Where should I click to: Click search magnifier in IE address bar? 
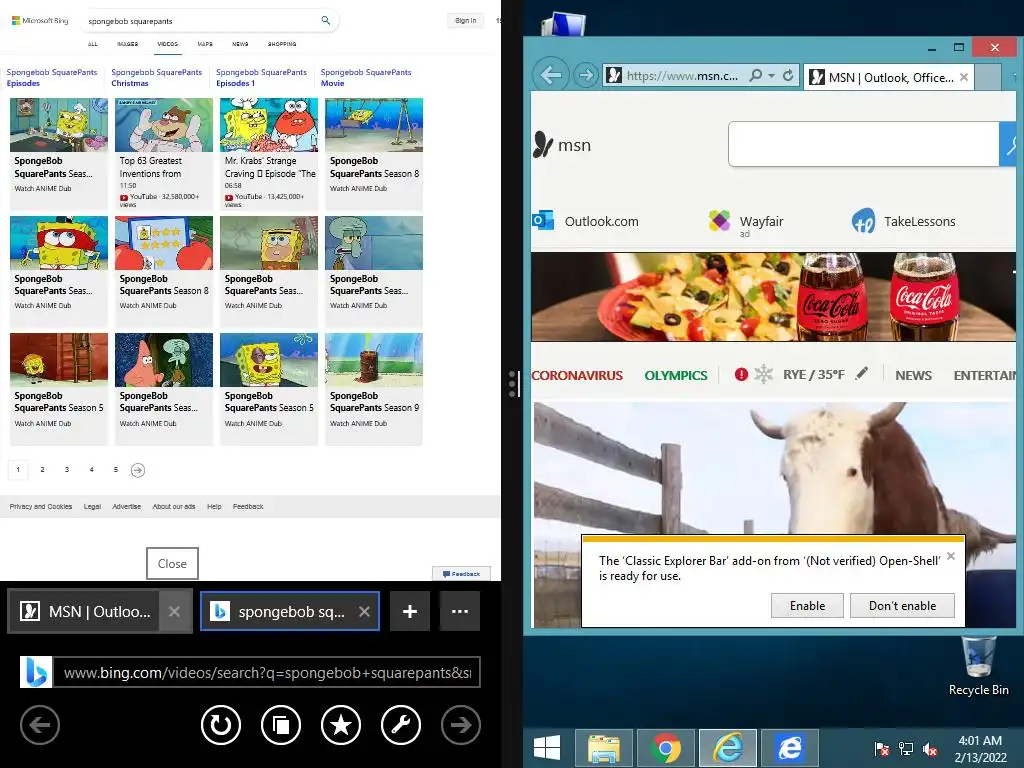point(756,75)
